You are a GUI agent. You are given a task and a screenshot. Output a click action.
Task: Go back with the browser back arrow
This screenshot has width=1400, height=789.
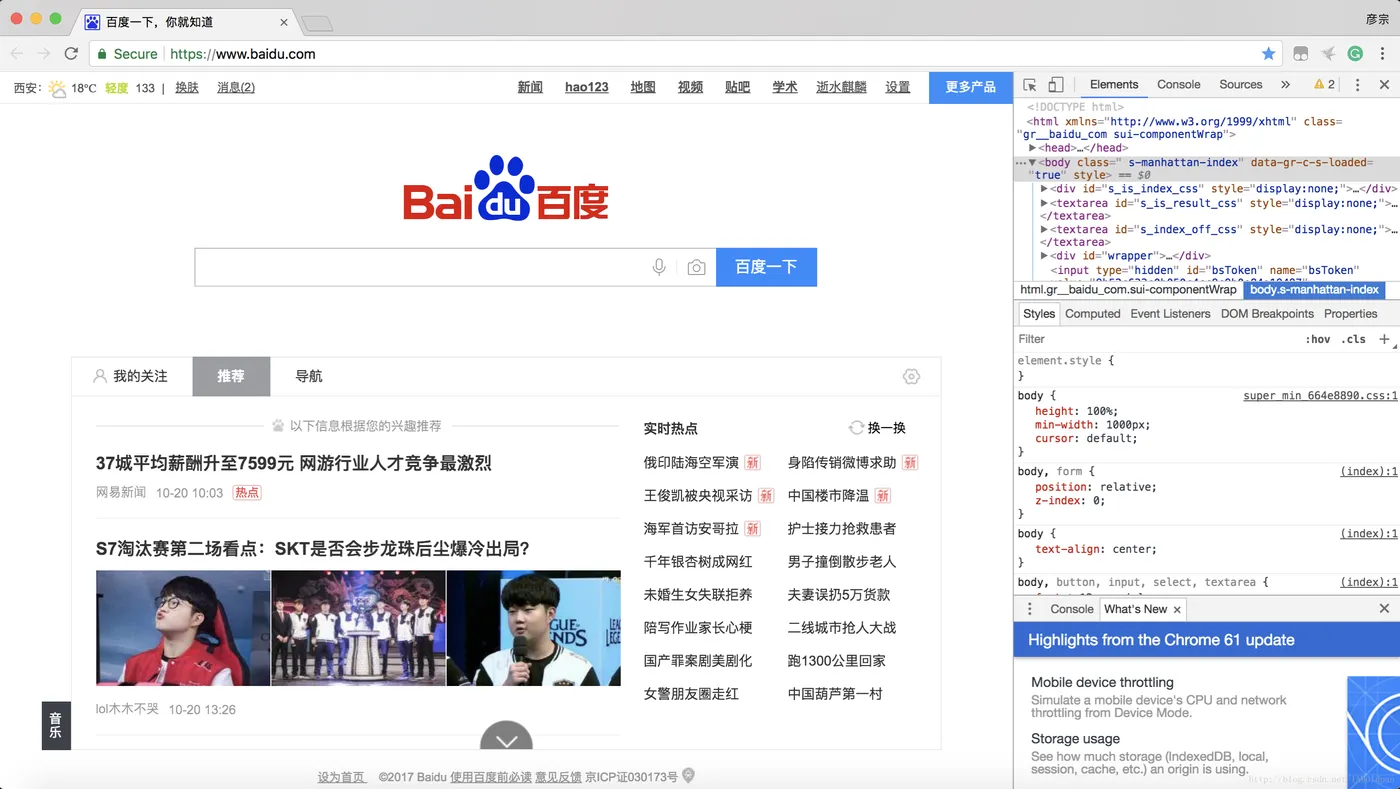[17, 54]
